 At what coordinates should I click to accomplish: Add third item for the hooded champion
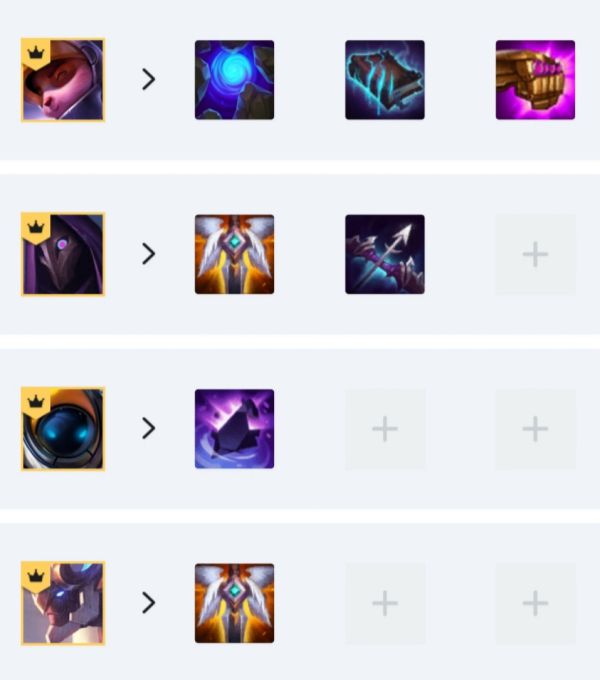pos(535,255)
